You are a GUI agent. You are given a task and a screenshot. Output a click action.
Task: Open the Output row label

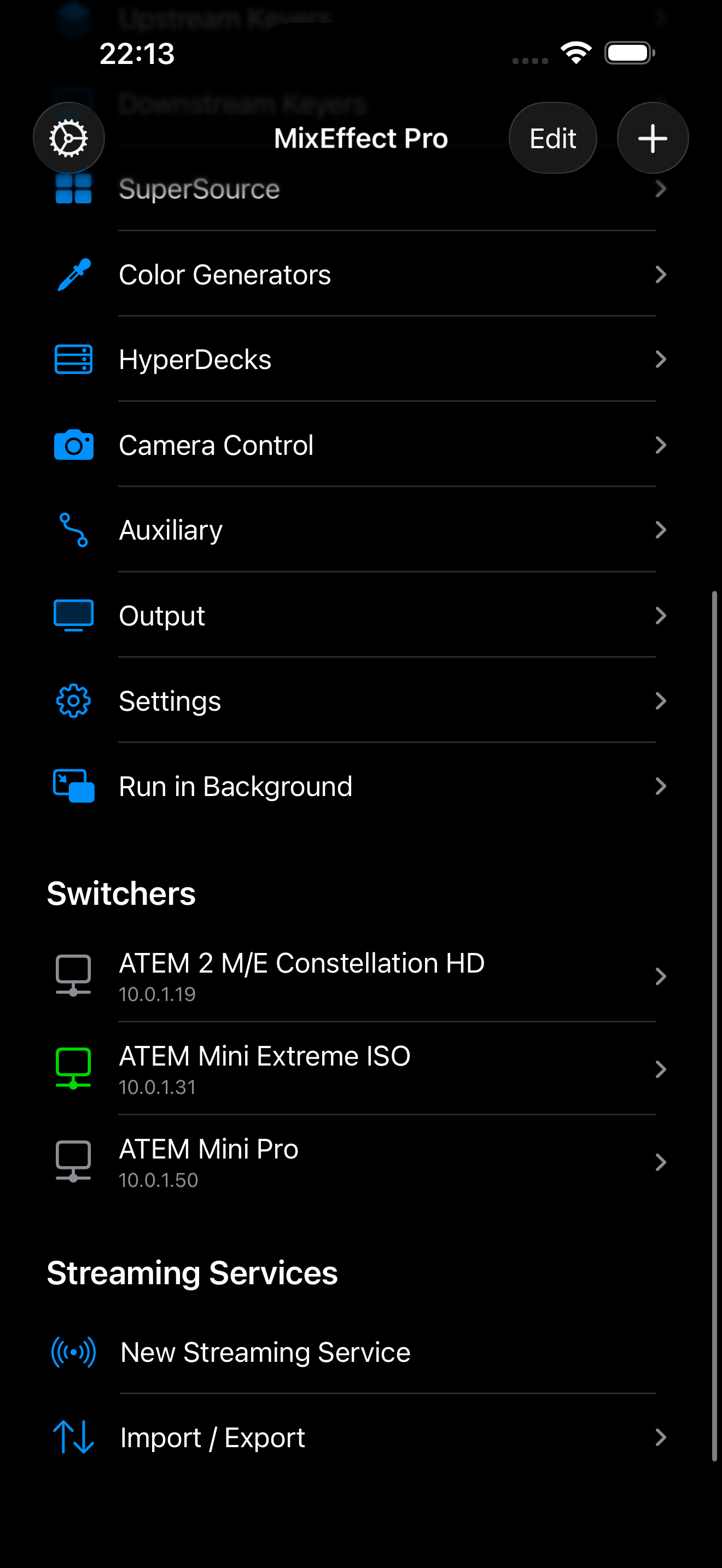tap(162, 616)
